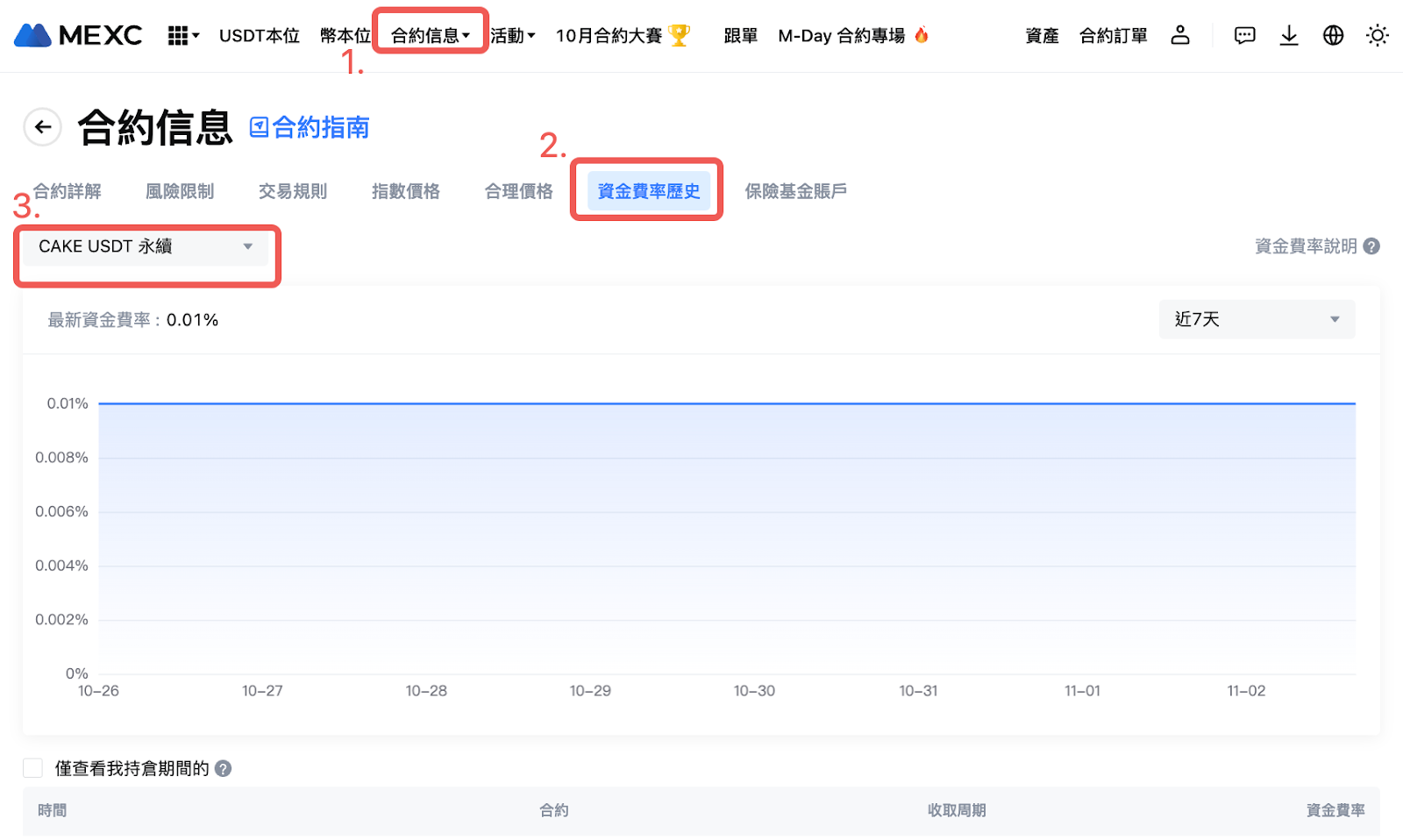Open the chat messages icon
This screenshot has height=840, width=1403.
point(1244,35)
